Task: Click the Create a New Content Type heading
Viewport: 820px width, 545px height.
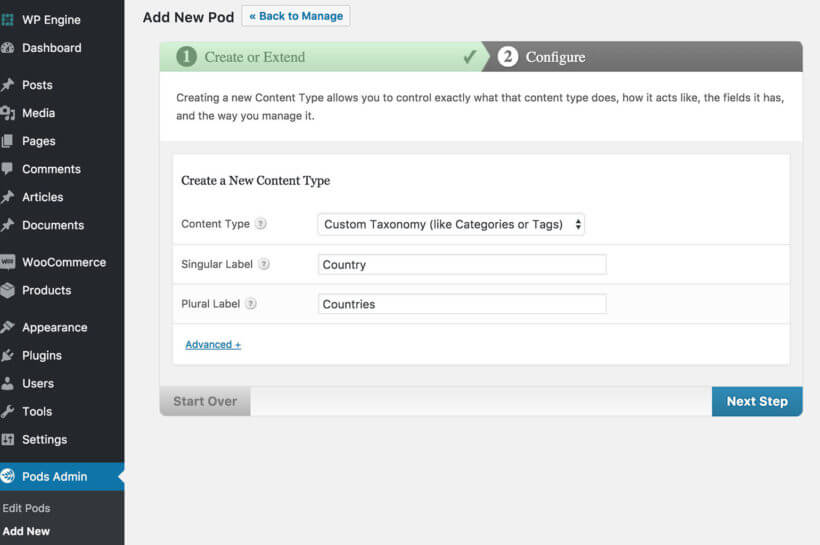Action: [255, 180]
